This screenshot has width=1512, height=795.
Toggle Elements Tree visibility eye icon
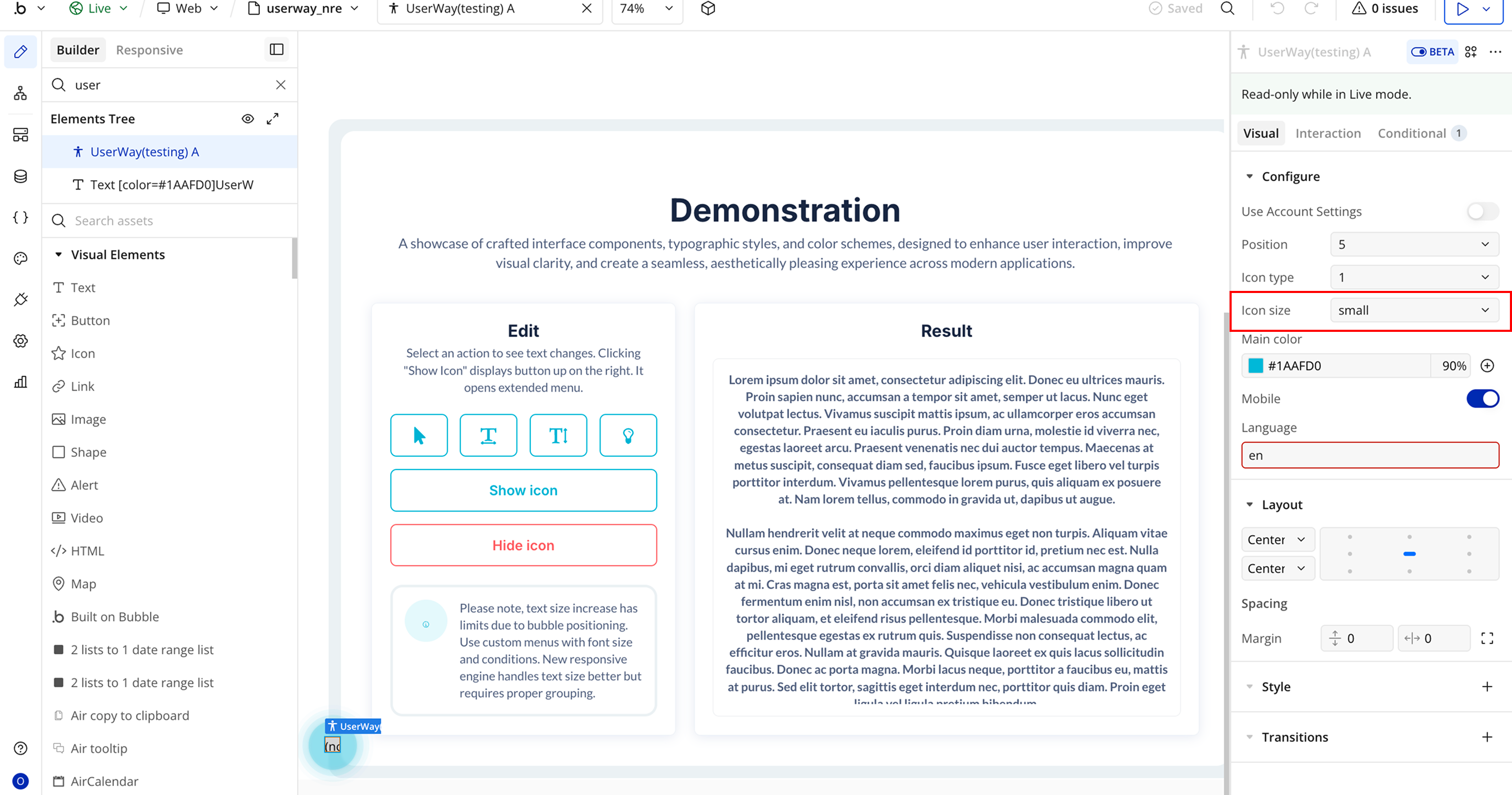point(248,119)
